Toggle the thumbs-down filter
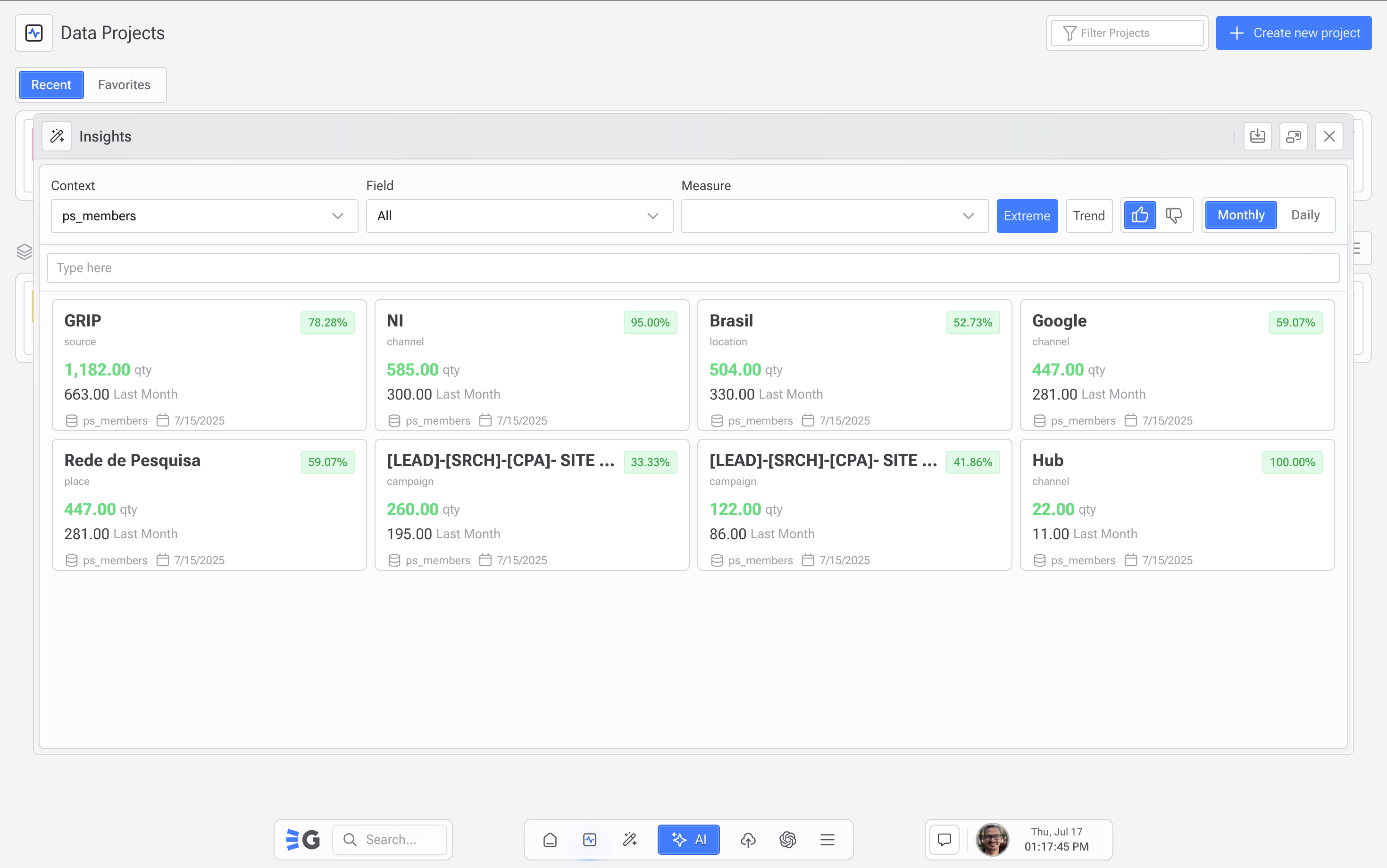1387x868 pixels. tap(1174, 215)
